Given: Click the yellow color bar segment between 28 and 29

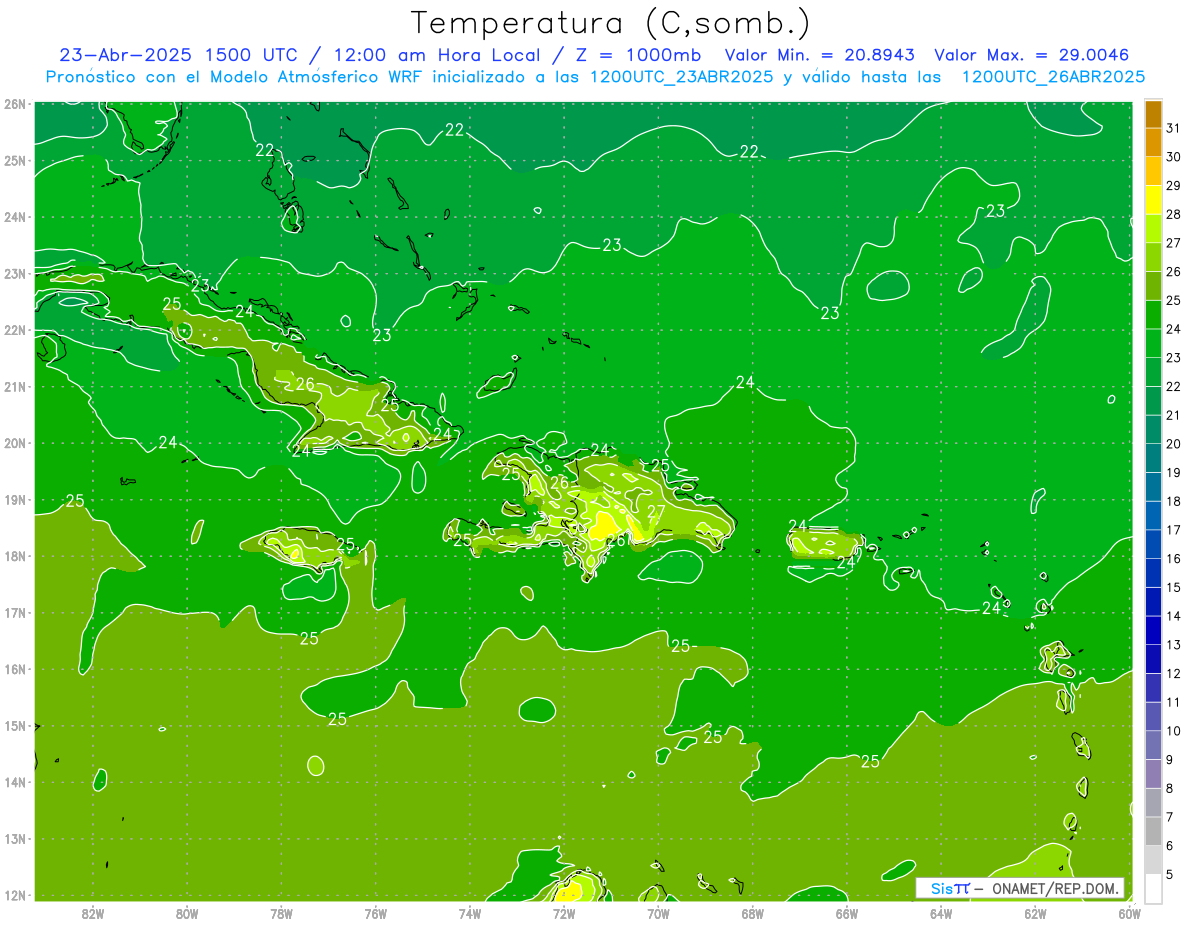Looking at the screenshot, I should point(1153,200).
